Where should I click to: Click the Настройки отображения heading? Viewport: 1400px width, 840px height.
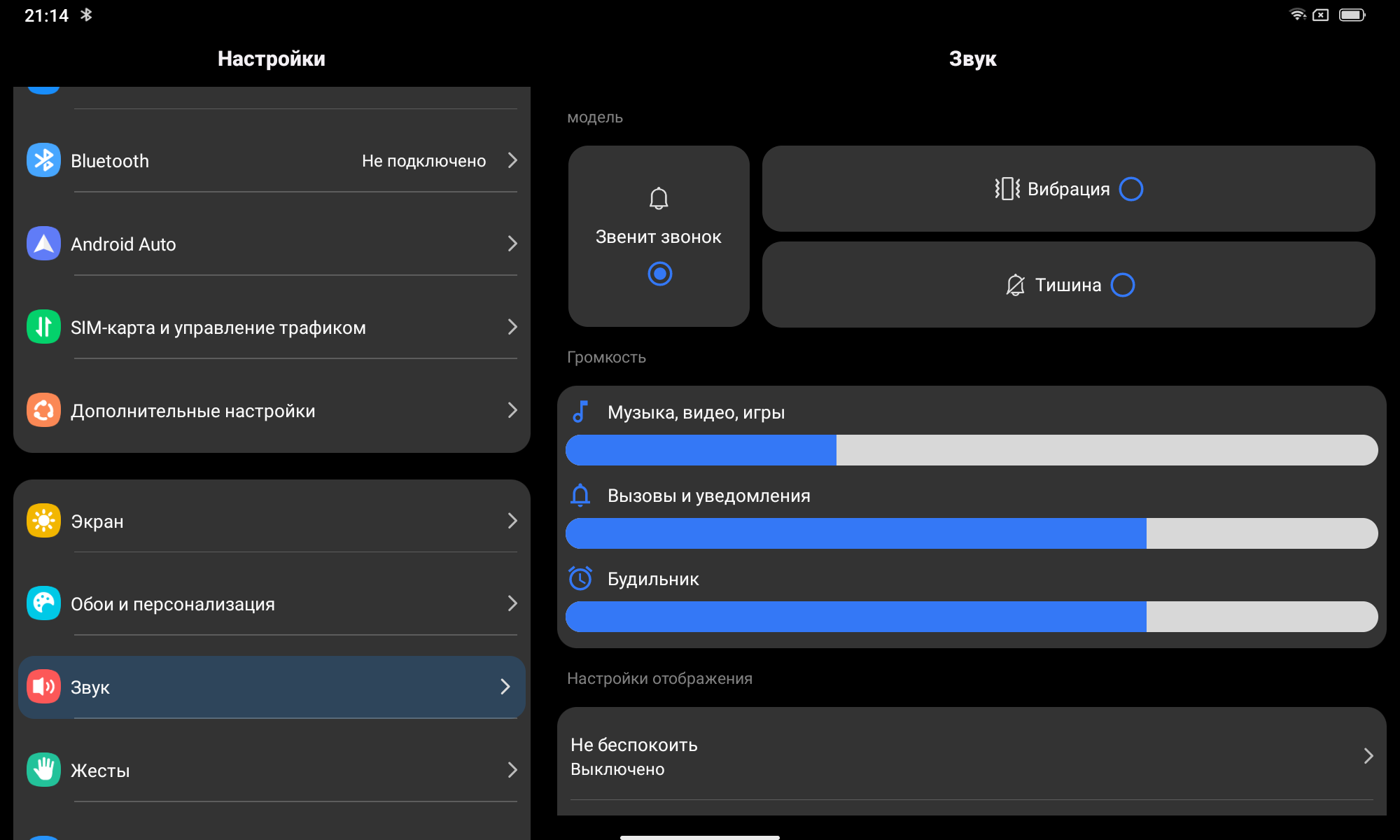click(659, 678)
